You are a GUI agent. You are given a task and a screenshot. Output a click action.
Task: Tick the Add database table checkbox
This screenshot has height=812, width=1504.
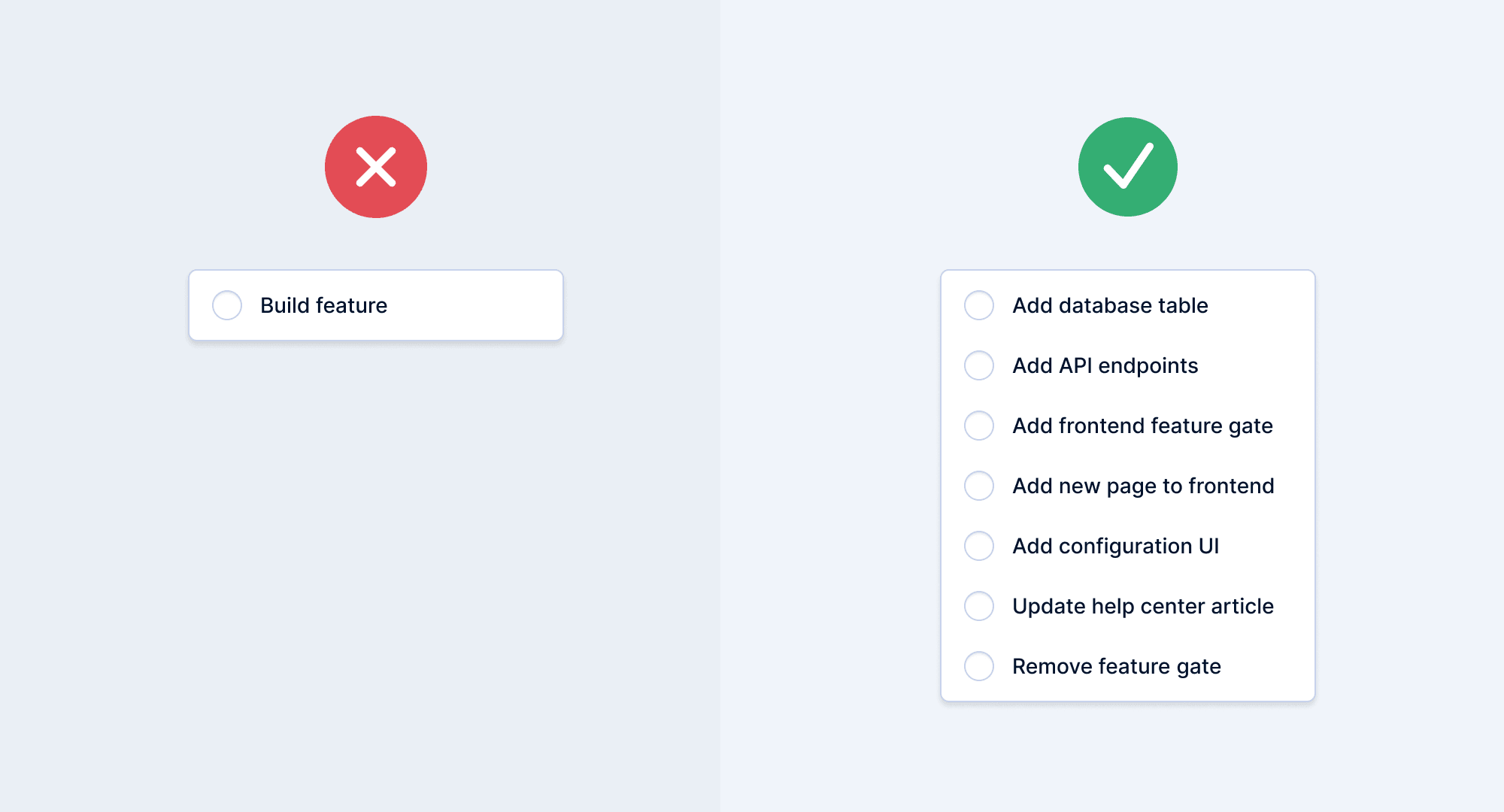tap(979, 305)
